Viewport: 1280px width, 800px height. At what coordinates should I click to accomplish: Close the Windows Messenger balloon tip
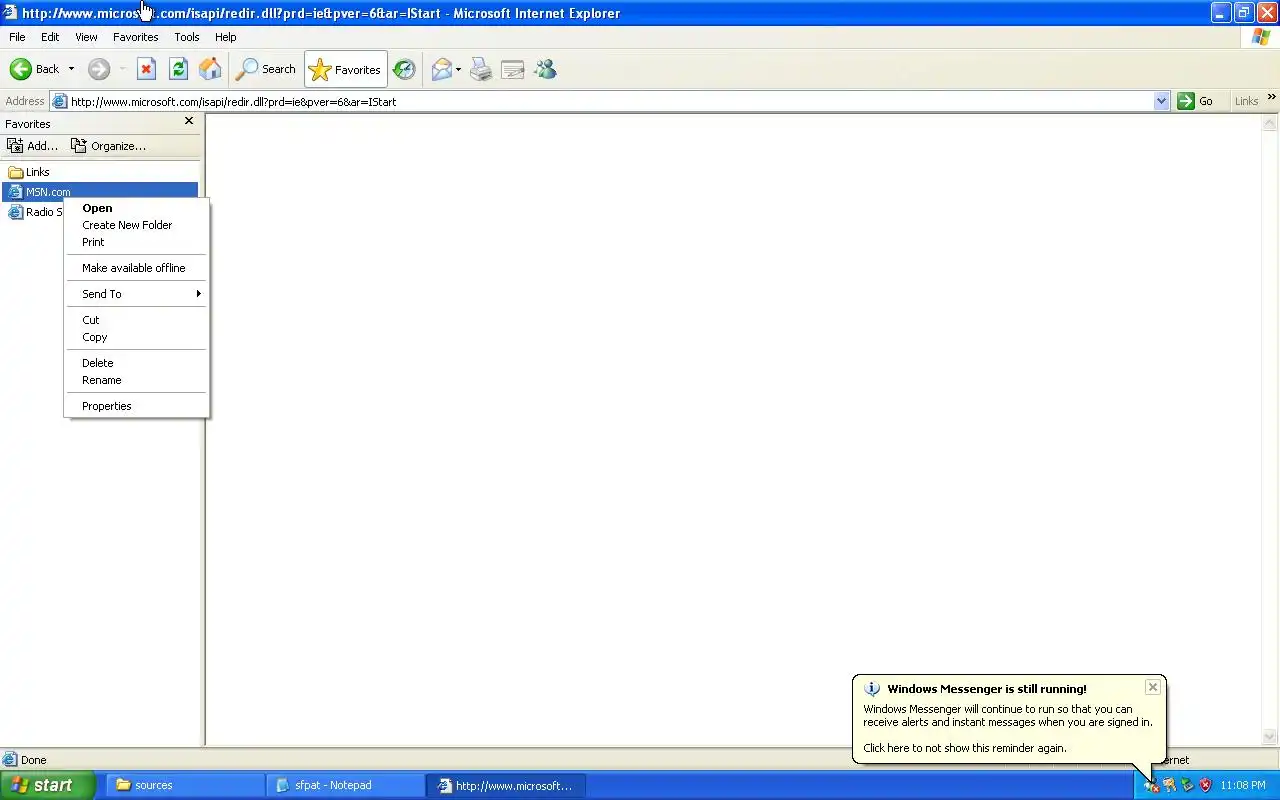point(1153,687)
